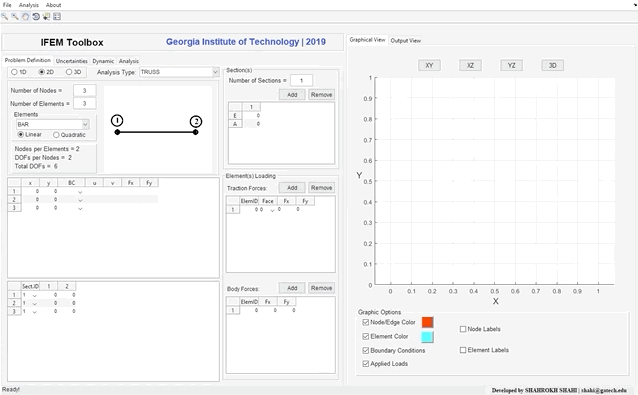
Task: Select the x coordinate cell of node 1
Action: point(31,191)
